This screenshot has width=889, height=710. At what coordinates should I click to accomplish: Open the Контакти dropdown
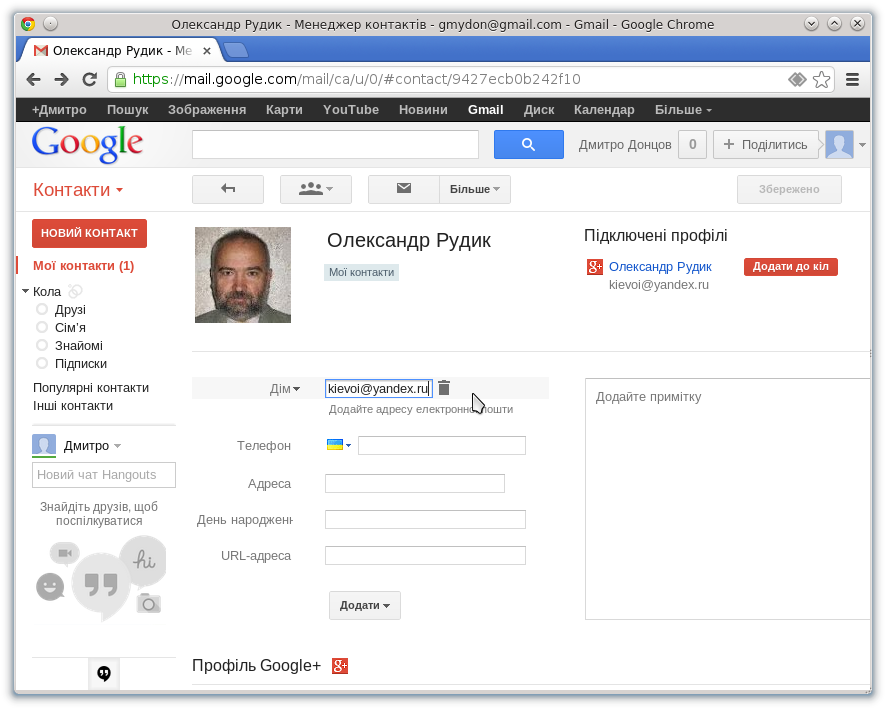78,190
